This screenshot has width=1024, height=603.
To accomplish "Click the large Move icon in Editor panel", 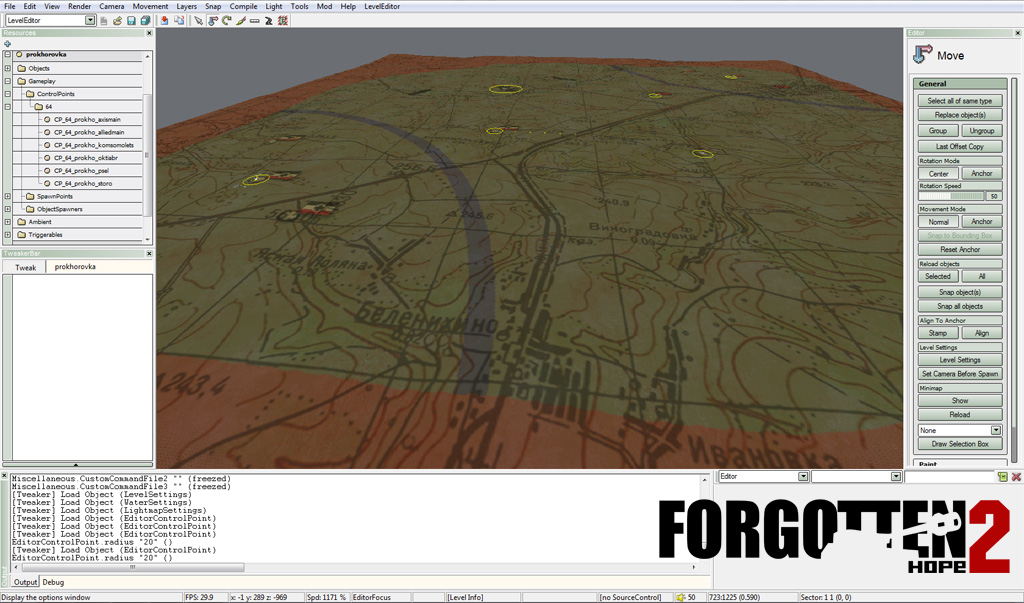I will click(922, 55).
